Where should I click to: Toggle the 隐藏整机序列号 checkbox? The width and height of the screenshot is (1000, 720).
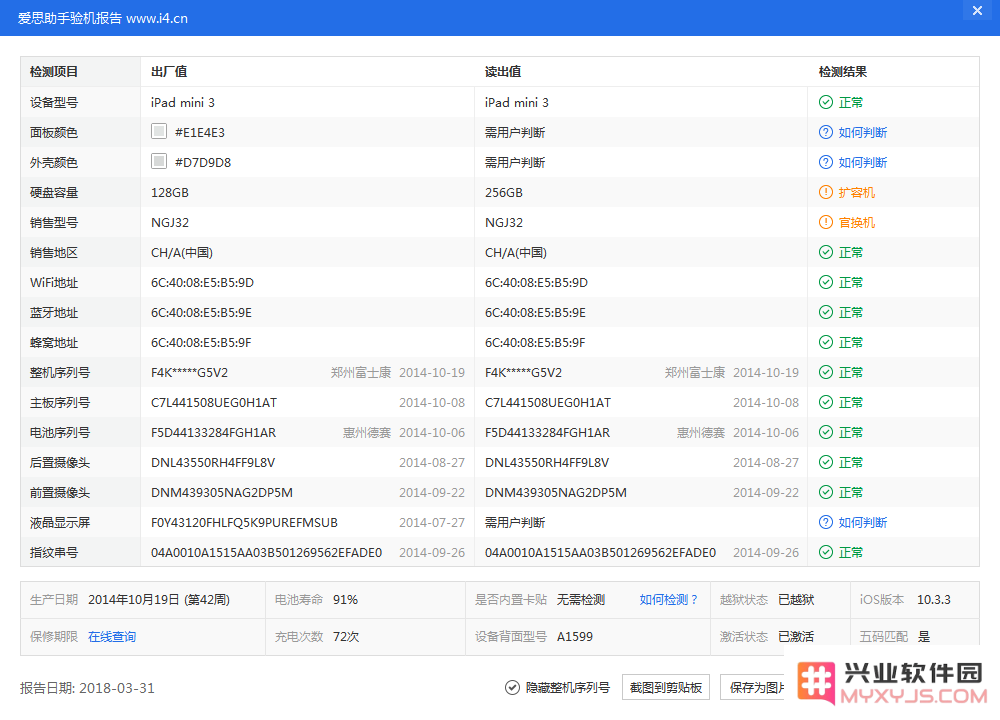click(512, 687)
